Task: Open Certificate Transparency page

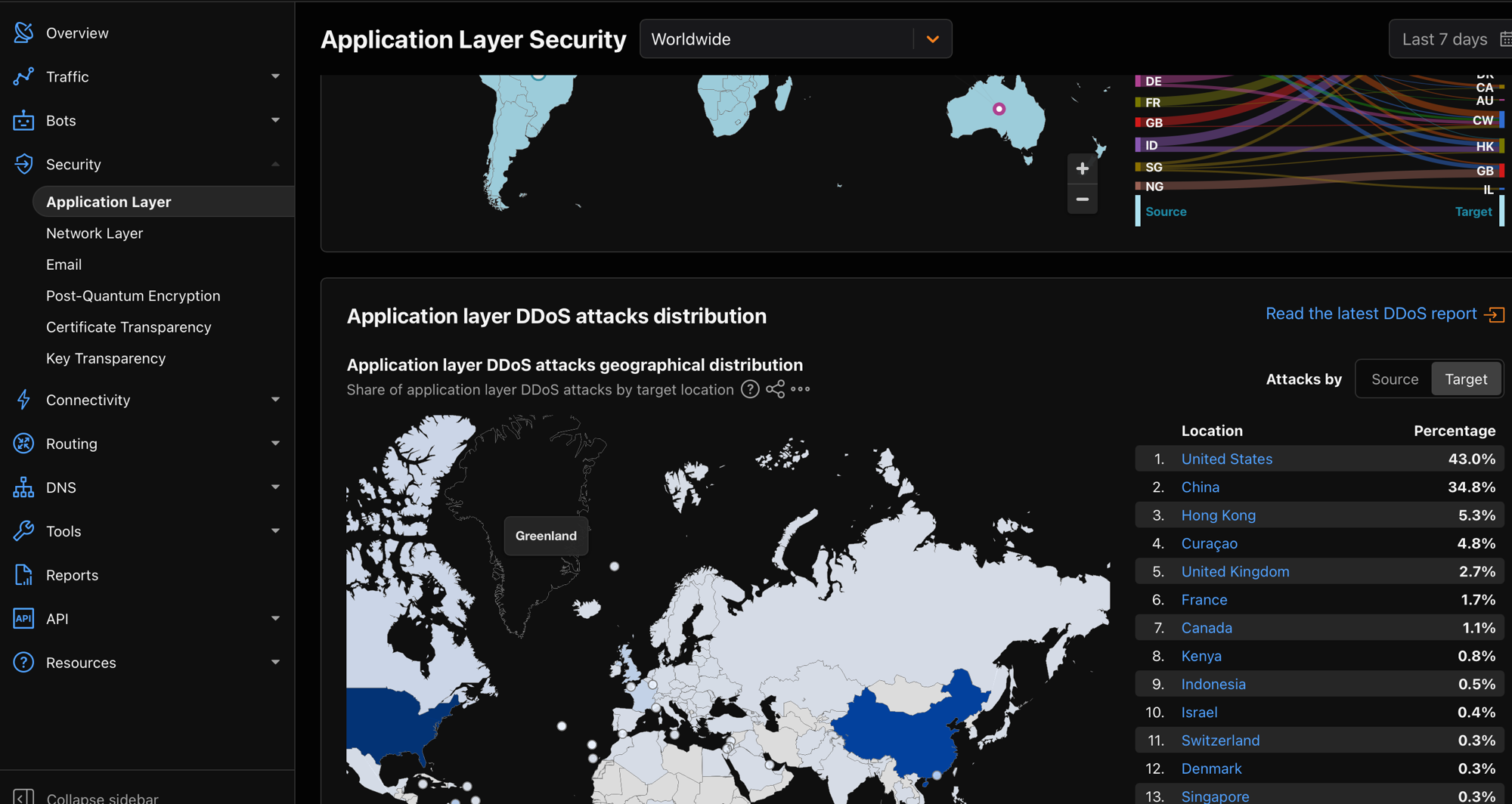Action: (129, 327)
